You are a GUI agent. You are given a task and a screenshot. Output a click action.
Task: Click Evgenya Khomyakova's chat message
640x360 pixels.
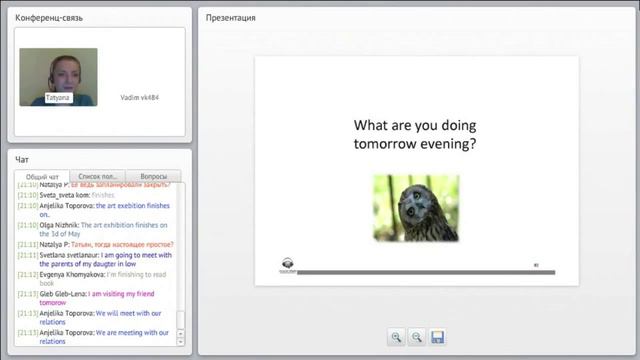tap(92, 279)
